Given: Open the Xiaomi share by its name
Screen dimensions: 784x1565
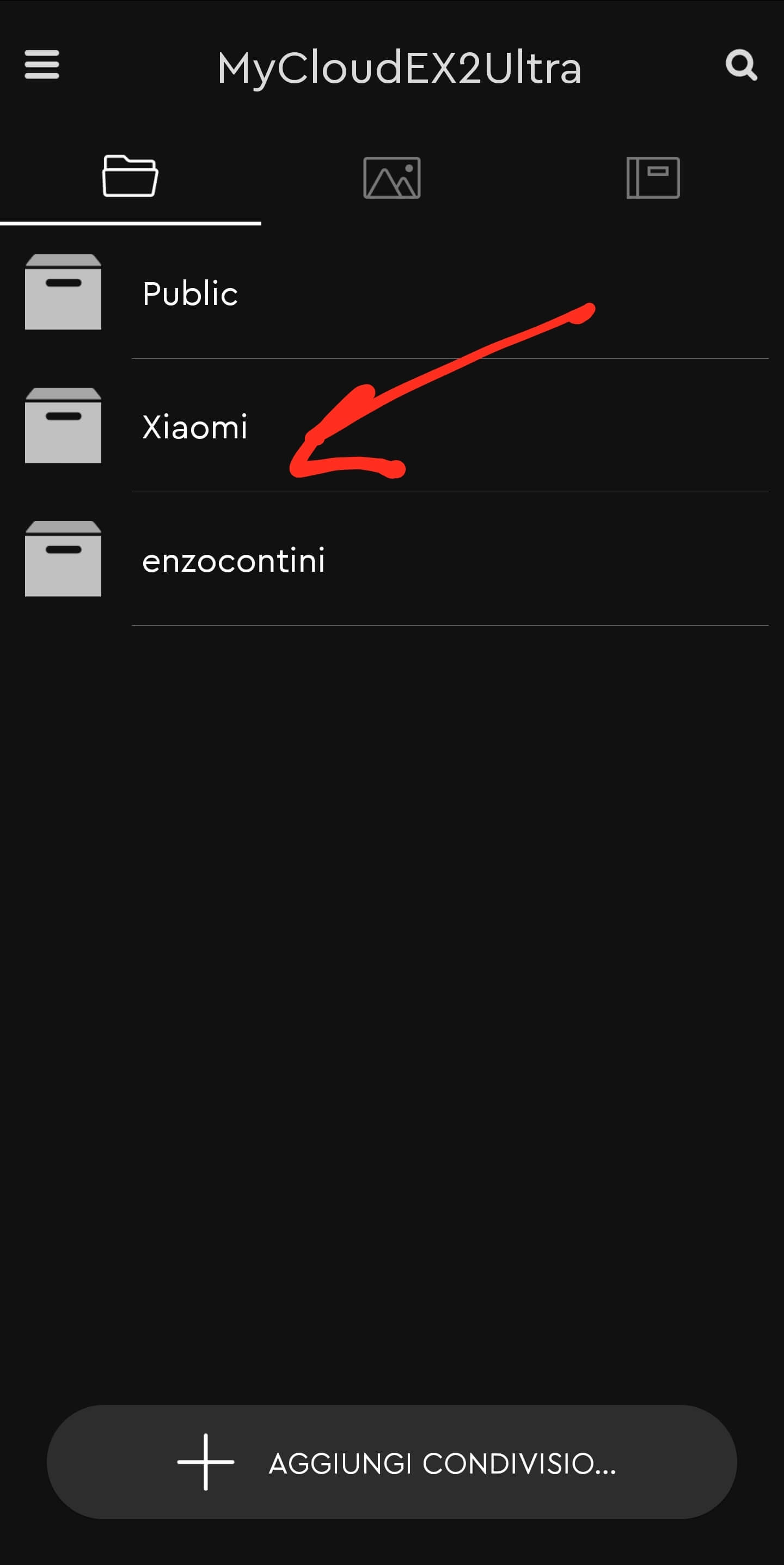Looking at the screenshot, I should tap(195, 426).
